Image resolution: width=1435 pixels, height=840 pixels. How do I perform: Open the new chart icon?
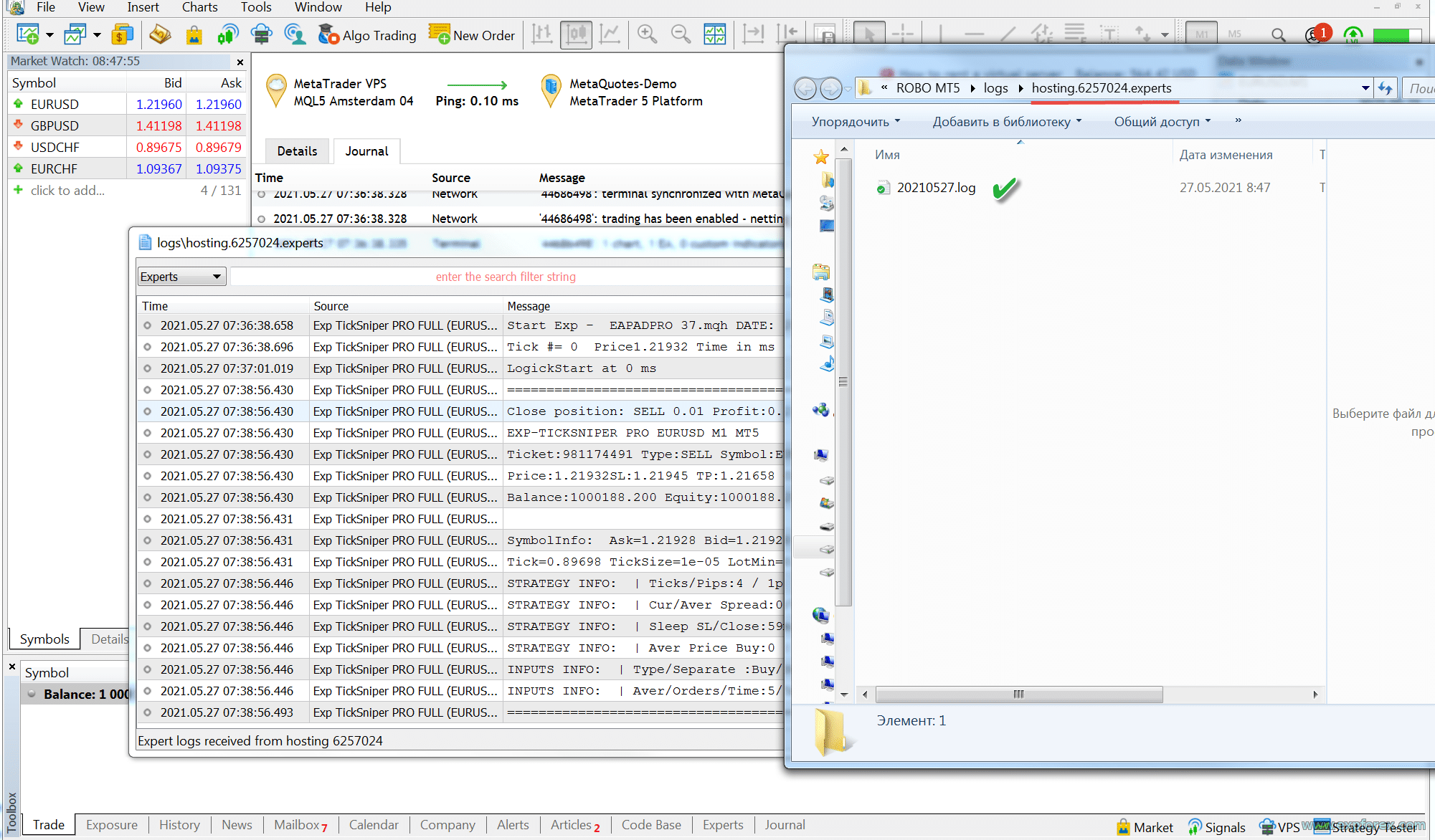[x=28, y=34]
